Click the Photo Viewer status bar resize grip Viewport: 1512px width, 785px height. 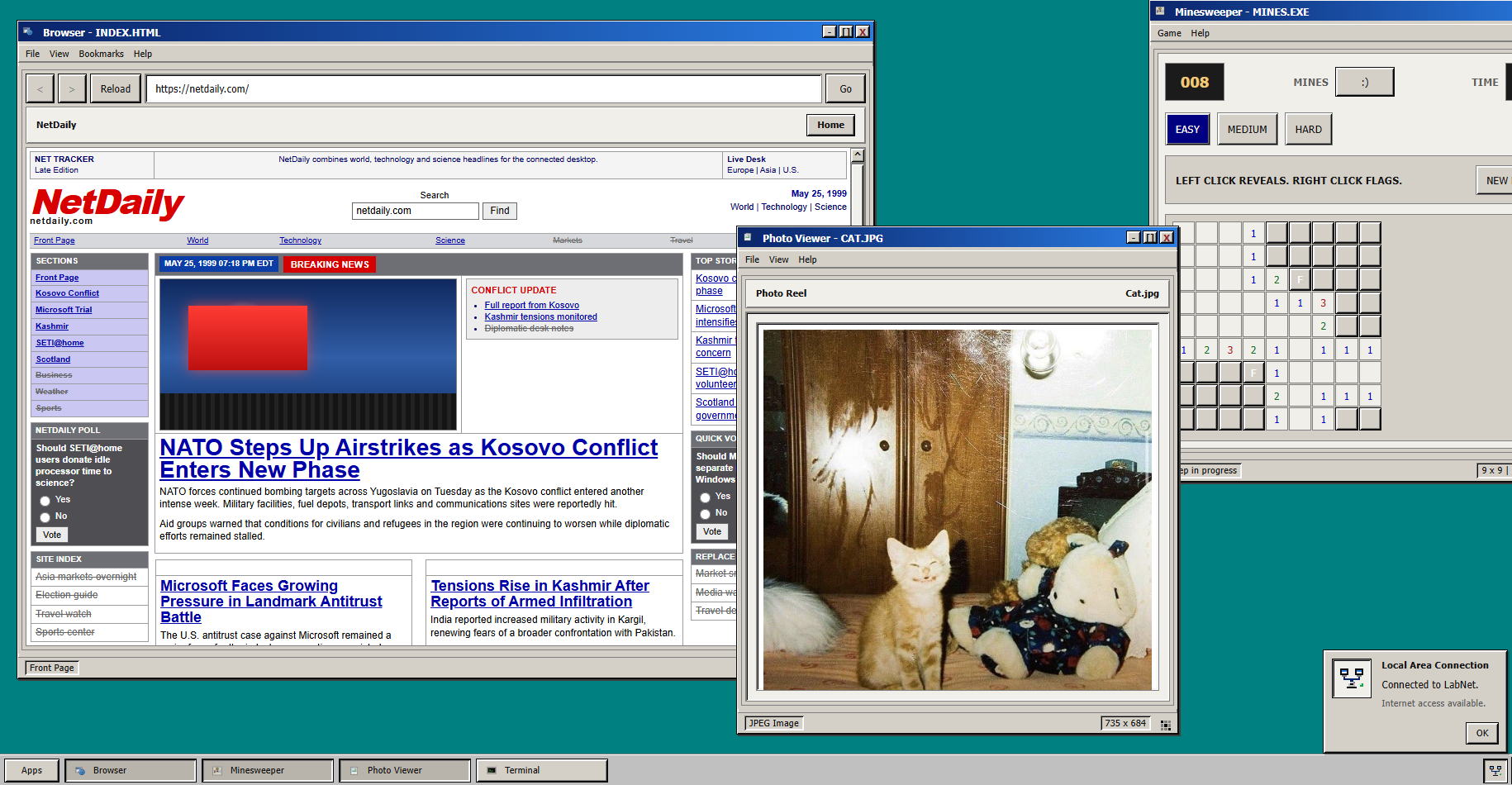[x=1165, y=725]
